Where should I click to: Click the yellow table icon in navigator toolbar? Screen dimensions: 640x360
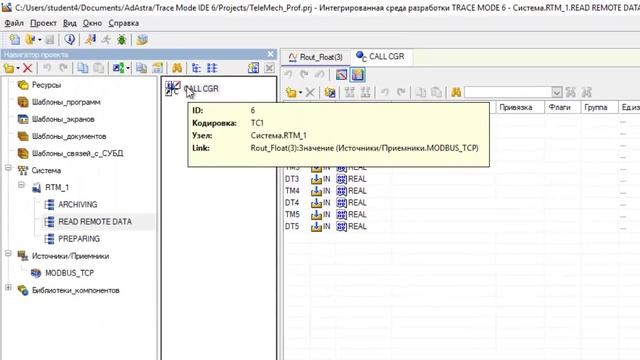[157, 68]
